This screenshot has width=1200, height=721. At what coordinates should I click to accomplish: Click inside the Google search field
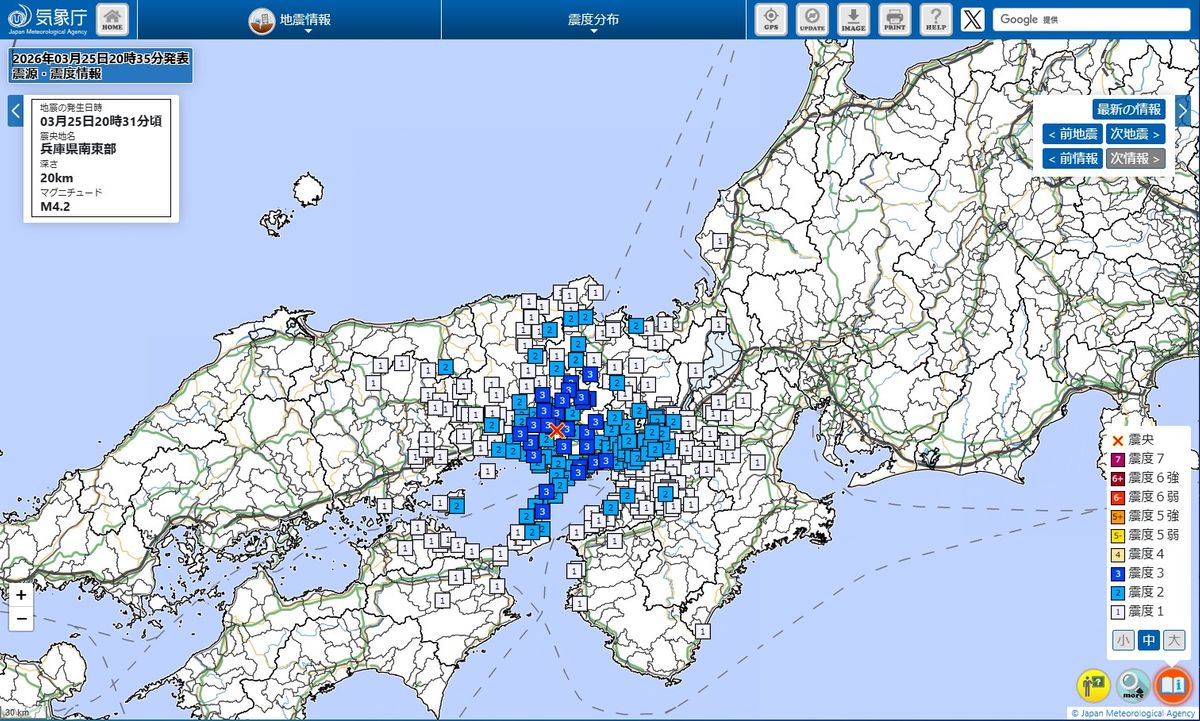tap(1090, 18)
